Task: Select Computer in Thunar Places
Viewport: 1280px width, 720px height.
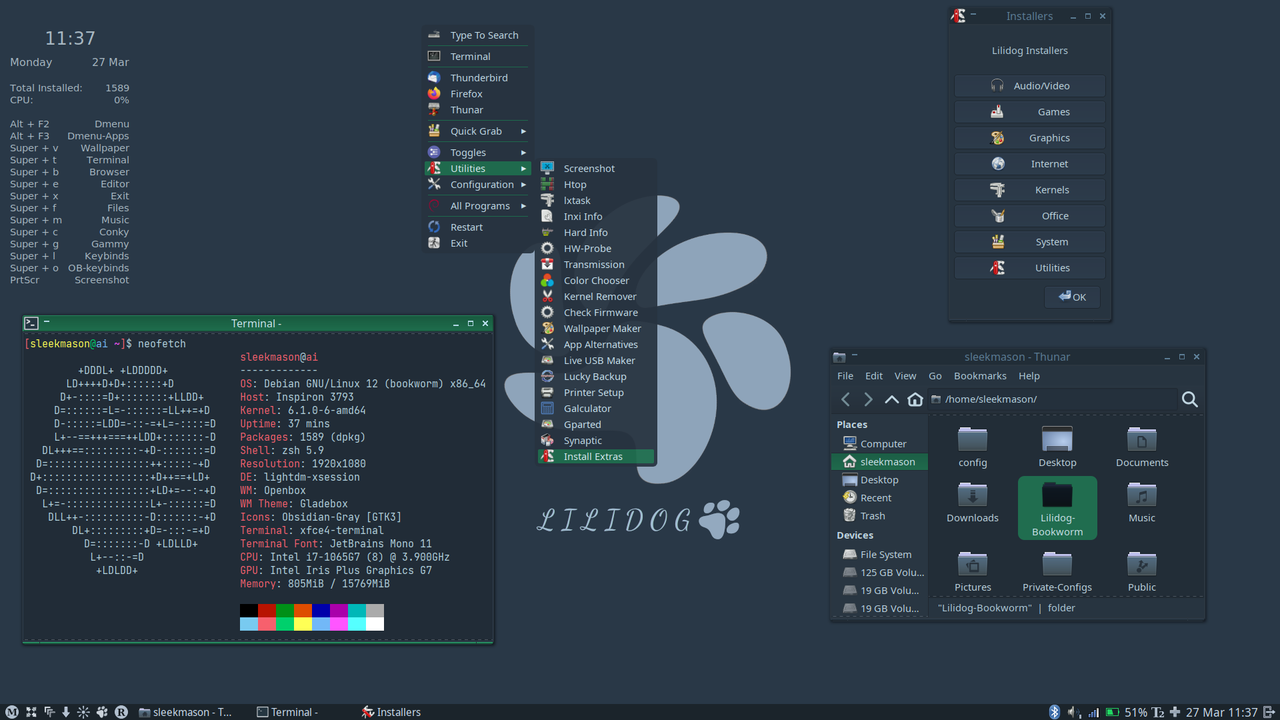Action: (879, 443)
